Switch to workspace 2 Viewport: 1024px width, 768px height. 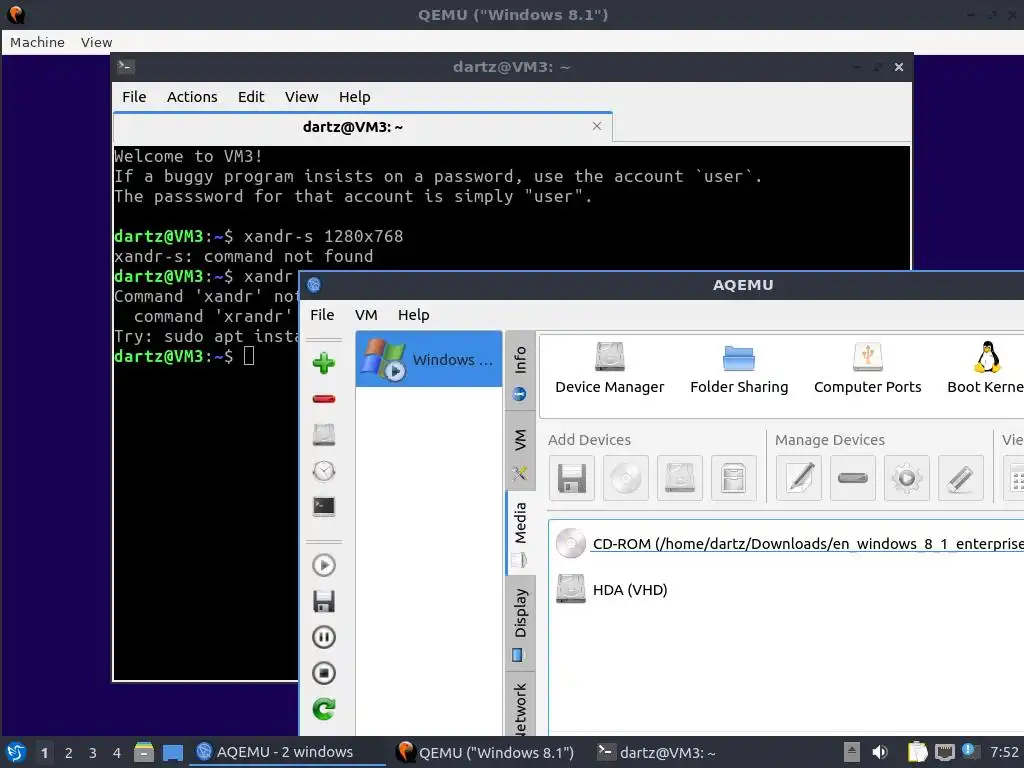[69, 753]
